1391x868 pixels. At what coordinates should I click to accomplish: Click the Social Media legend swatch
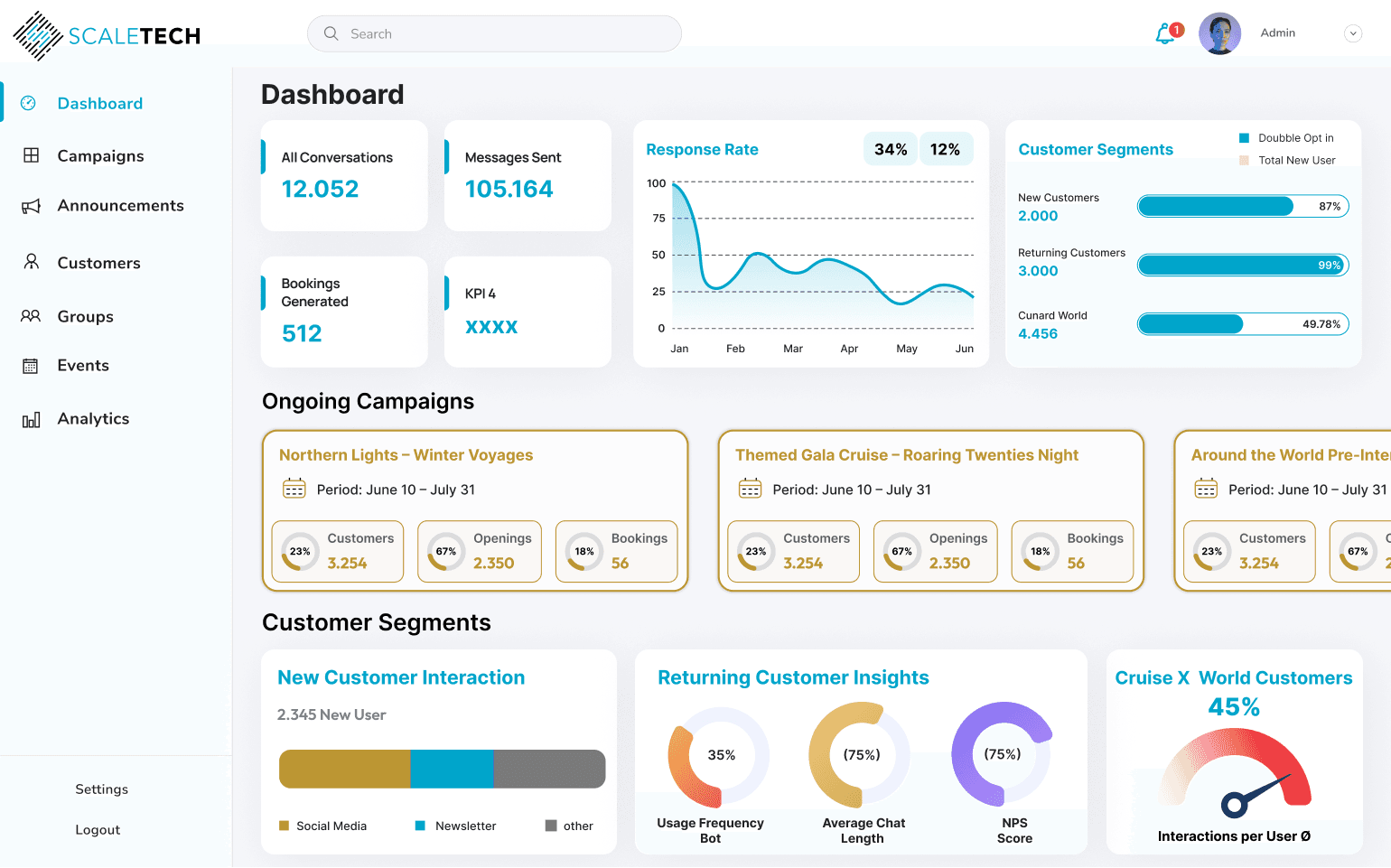[285, 826]
